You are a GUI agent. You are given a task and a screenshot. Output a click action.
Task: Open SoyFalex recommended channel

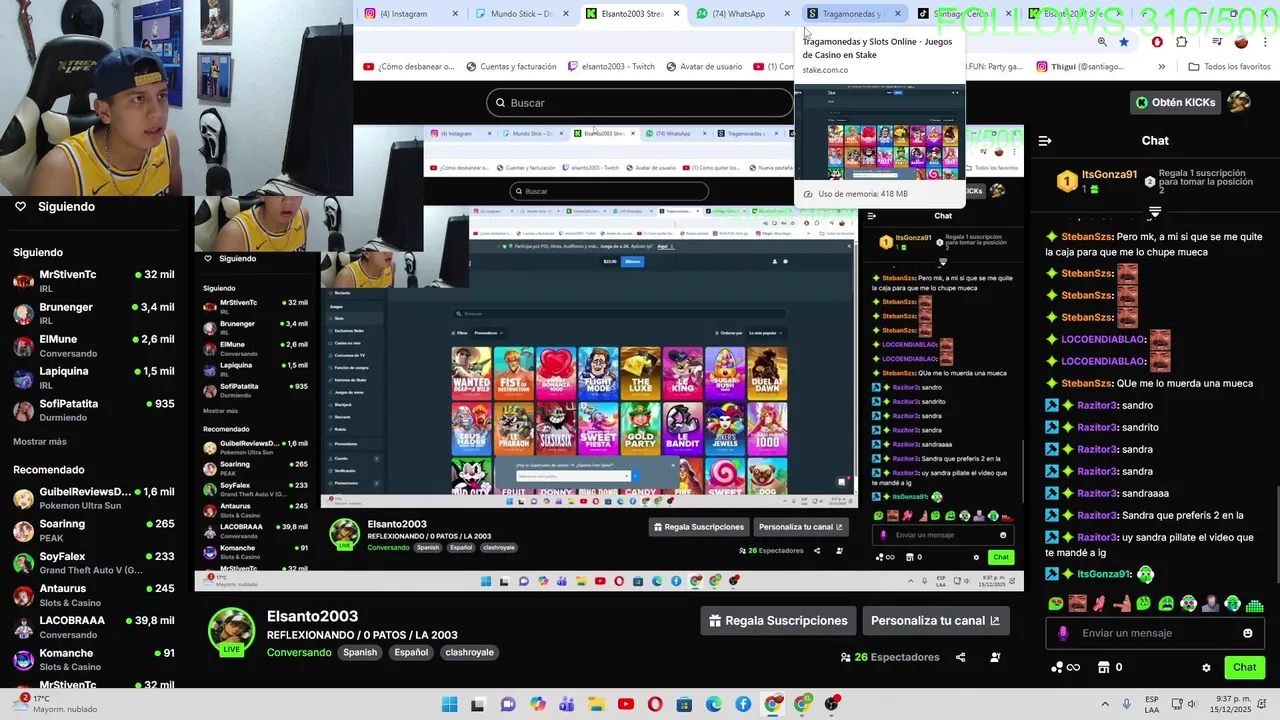(95, 563)
